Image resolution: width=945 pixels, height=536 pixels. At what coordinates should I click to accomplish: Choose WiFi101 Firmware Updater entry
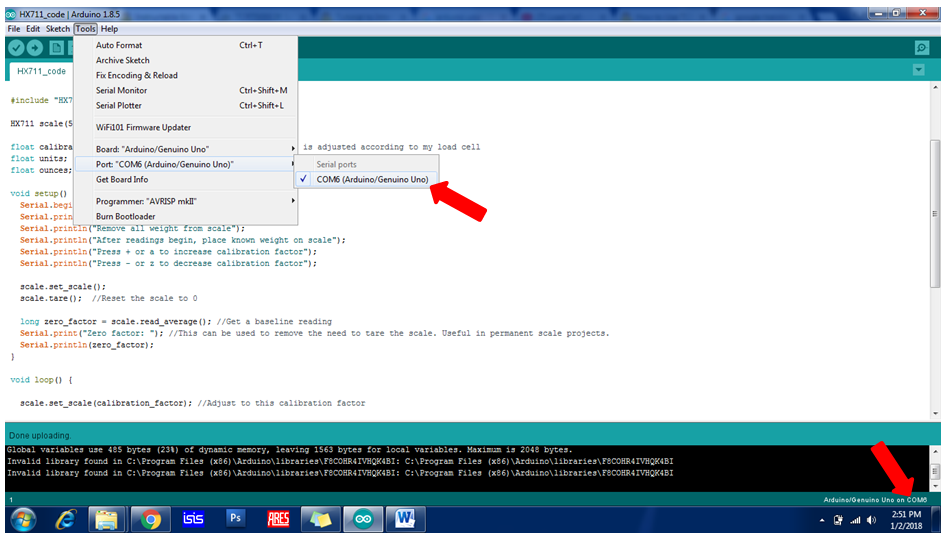tap(186, 127)
